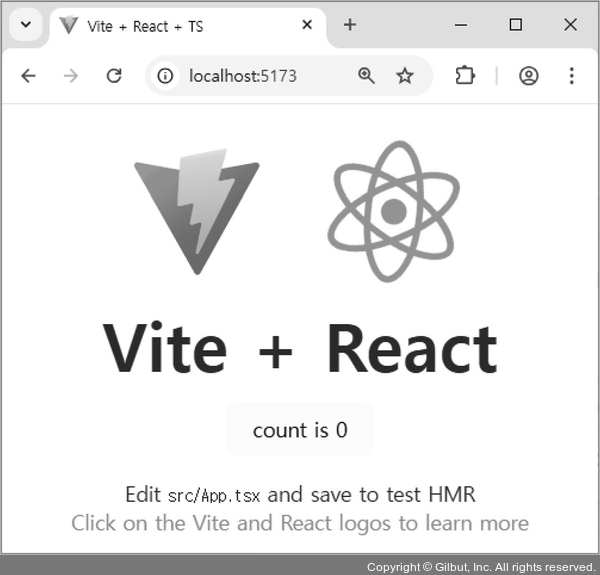Open a new browser tab
This screenshot has width=600, height=575.
pyautogui.click(x=349, y=25)
